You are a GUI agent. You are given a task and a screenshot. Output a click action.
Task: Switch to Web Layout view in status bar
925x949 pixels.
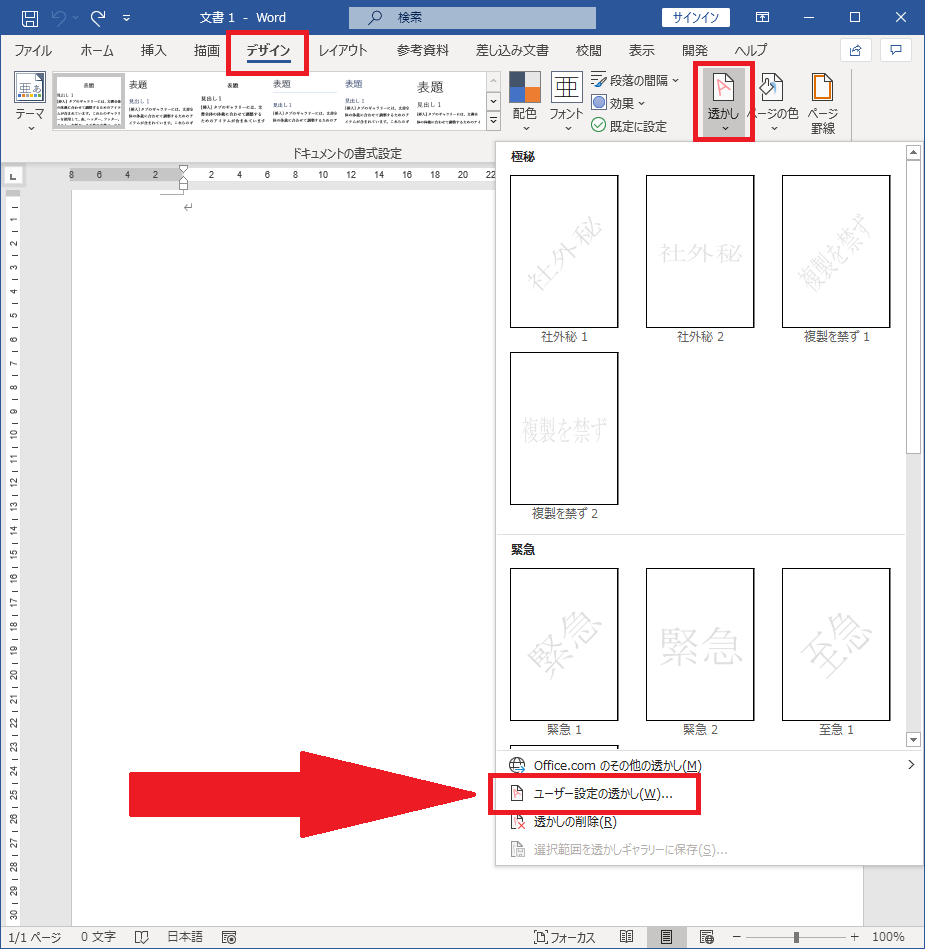click(706, 937)
